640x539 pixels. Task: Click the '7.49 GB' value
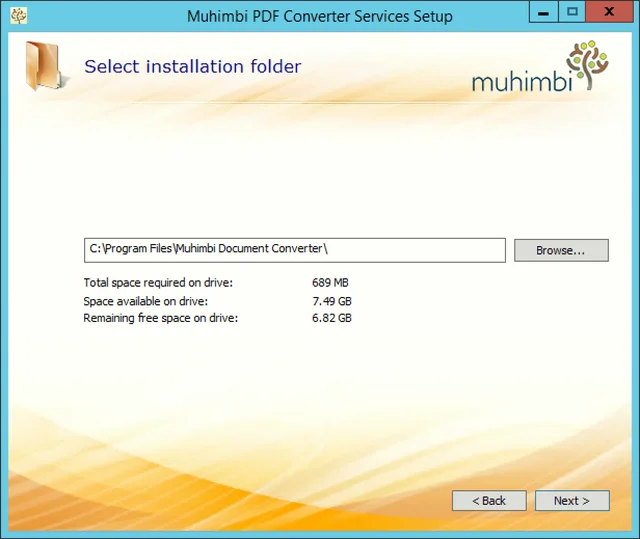pyautogui.click(x=332, y=301)
